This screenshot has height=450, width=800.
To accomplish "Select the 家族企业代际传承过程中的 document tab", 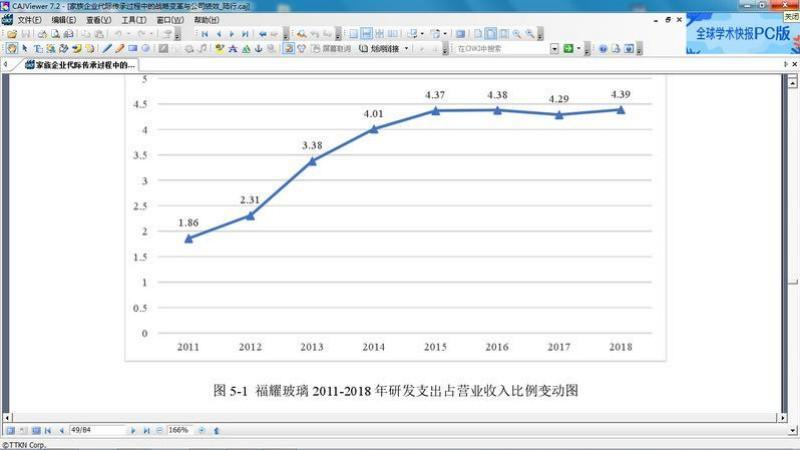I will click(x=85, y=64).
